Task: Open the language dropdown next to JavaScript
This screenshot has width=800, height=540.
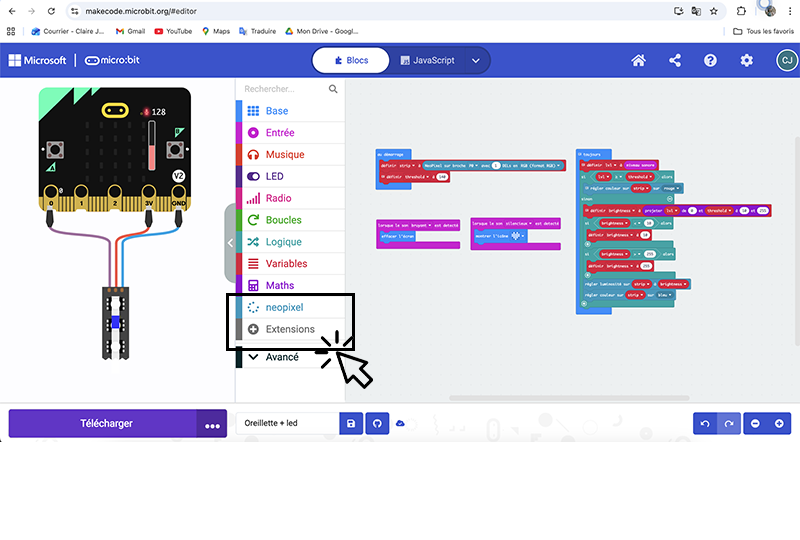Action: pos(476,60)
